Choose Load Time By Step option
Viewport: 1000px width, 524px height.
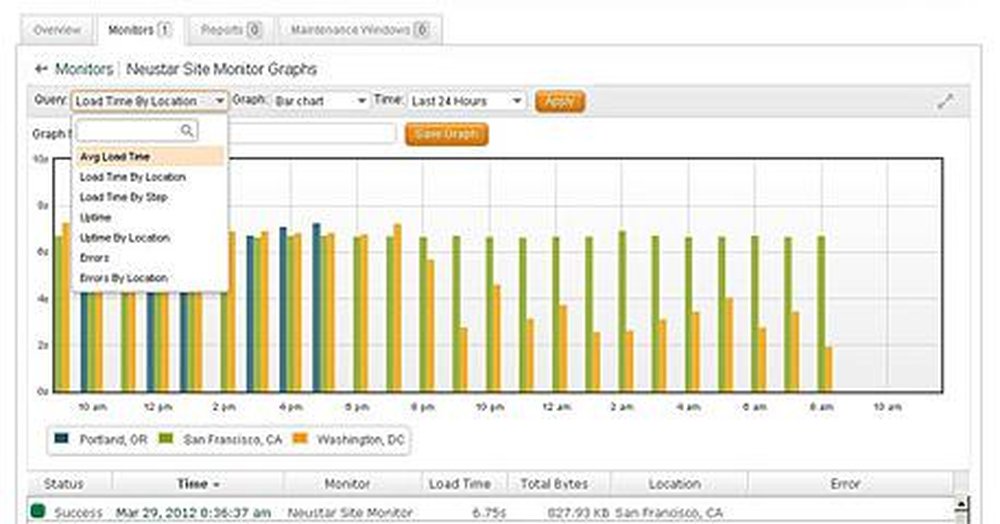[123, 197]
